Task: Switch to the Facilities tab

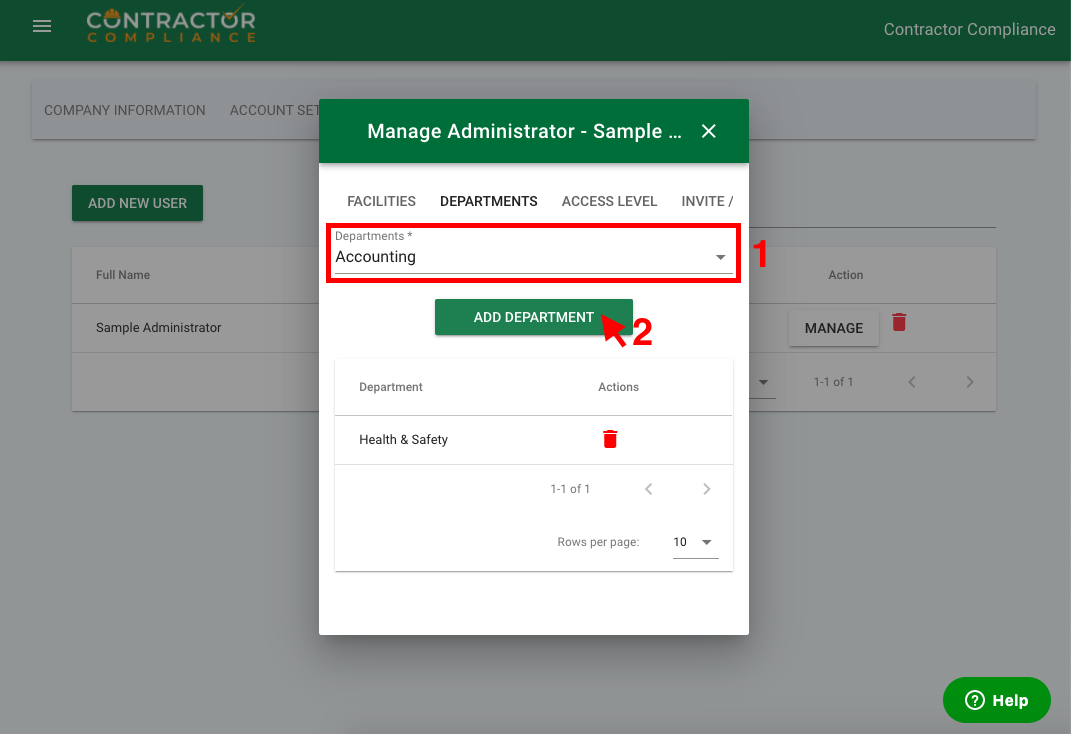Action: pos(381,201)
